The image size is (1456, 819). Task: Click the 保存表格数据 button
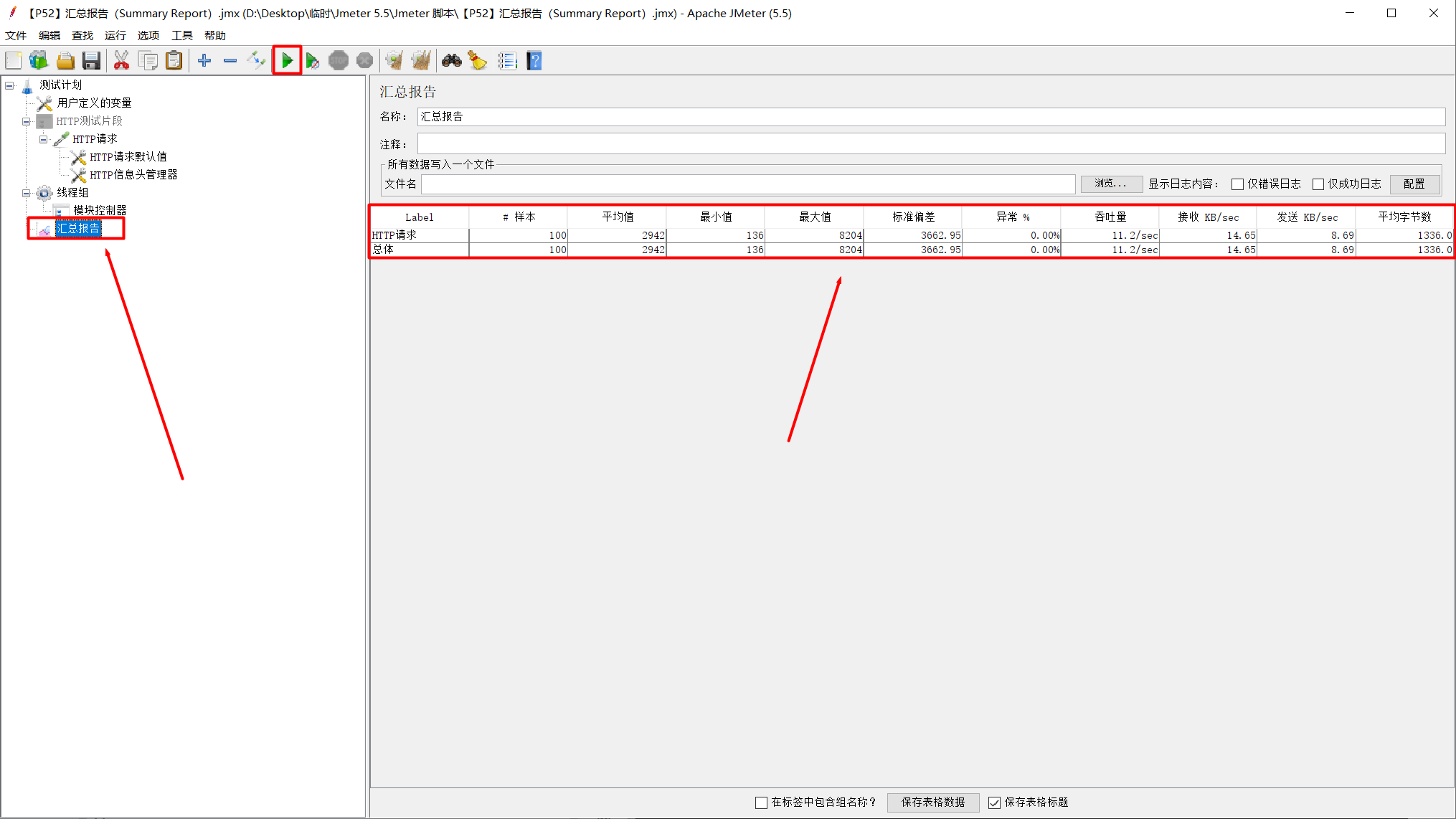coord(932,803)
